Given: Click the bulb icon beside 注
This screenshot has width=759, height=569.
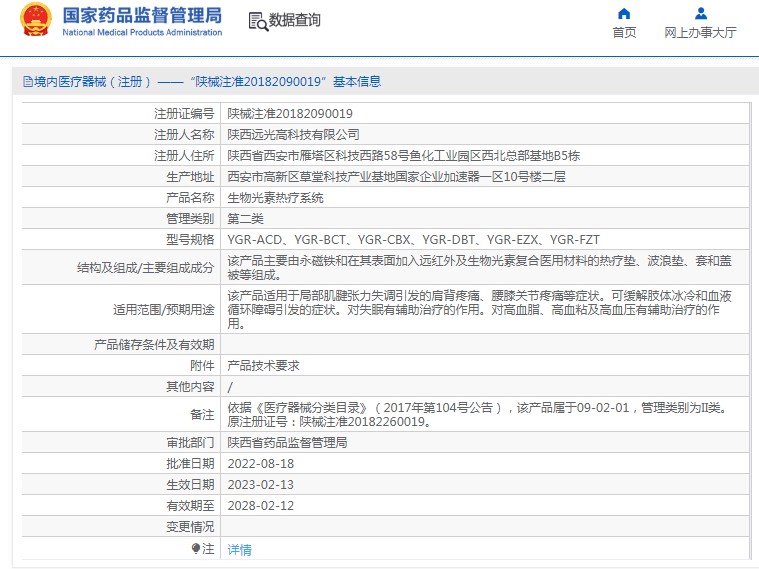Looking at the screenshot, I should coord(196,548).
